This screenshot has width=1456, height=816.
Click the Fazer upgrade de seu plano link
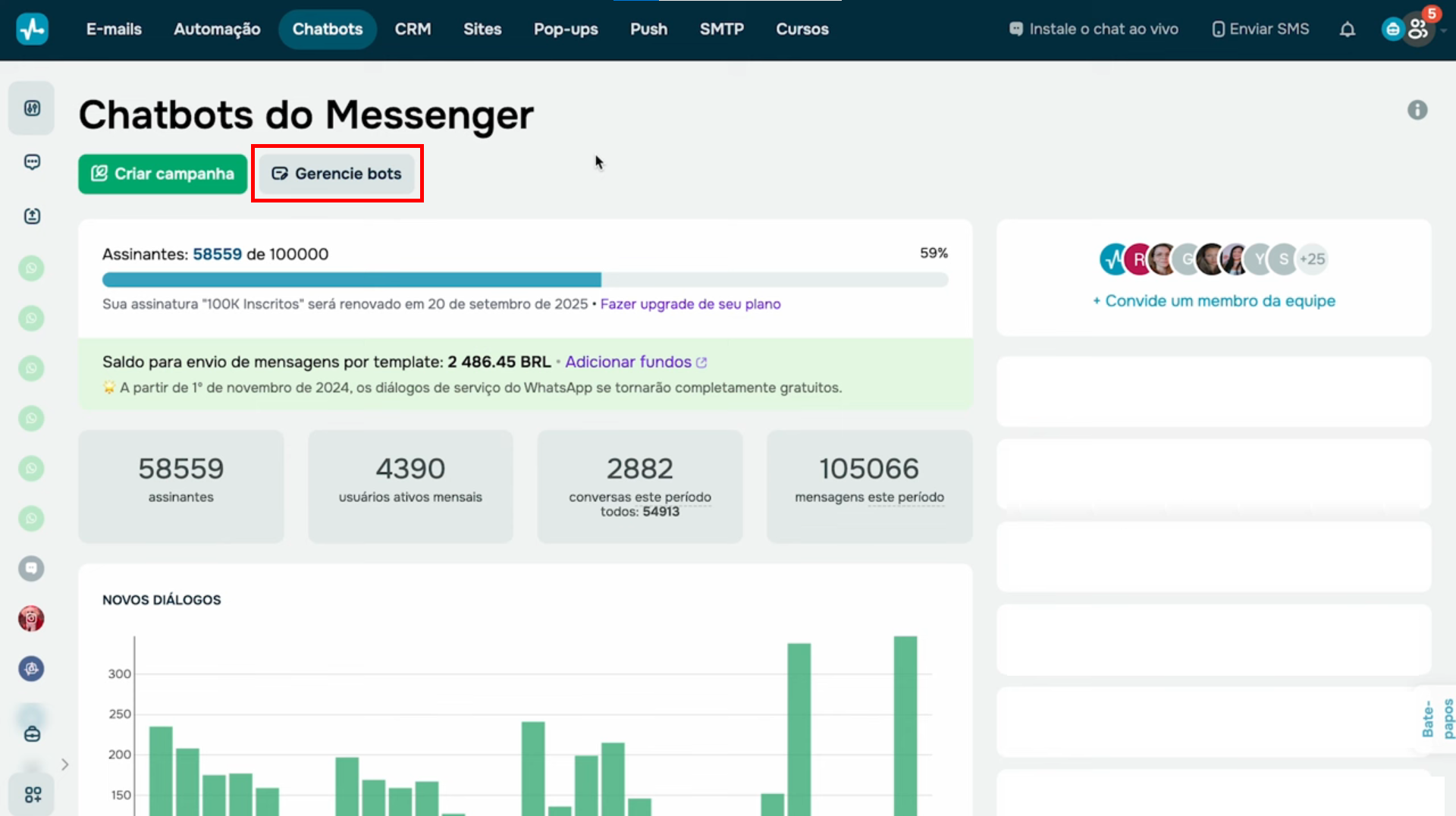[690, 303]
